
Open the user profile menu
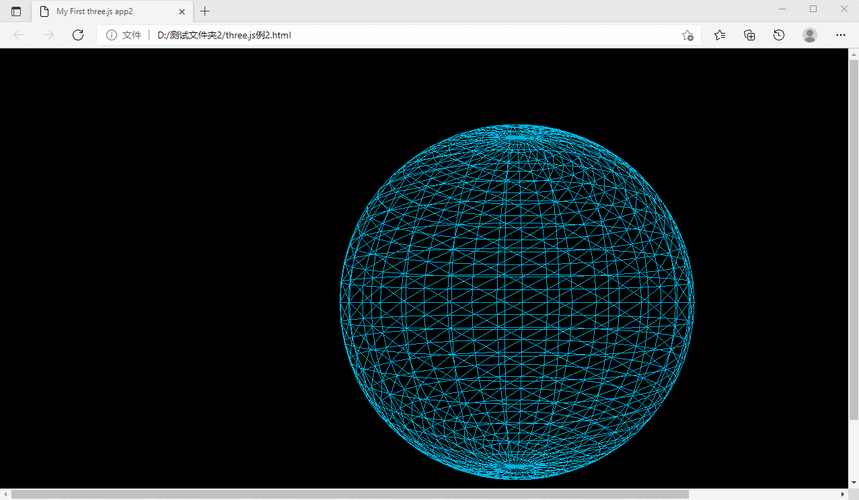point(810,35)
